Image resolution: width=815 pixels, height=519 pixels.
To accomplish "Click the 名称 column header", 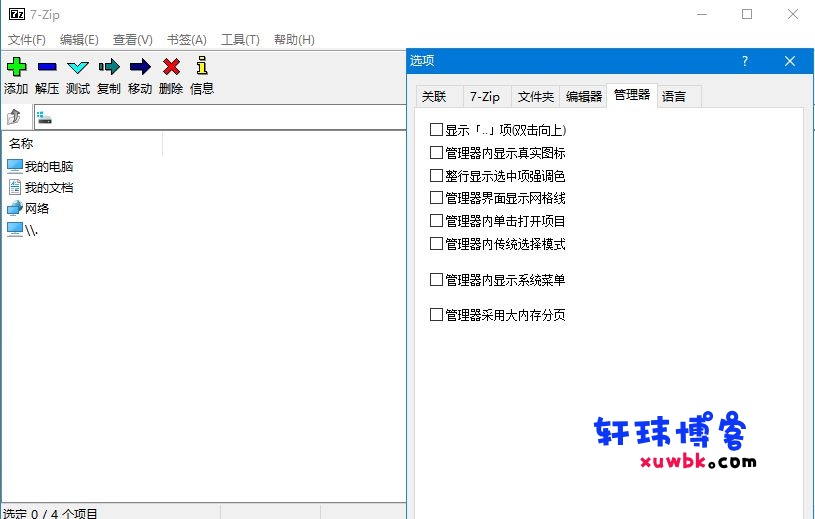I will pos(82,143).
